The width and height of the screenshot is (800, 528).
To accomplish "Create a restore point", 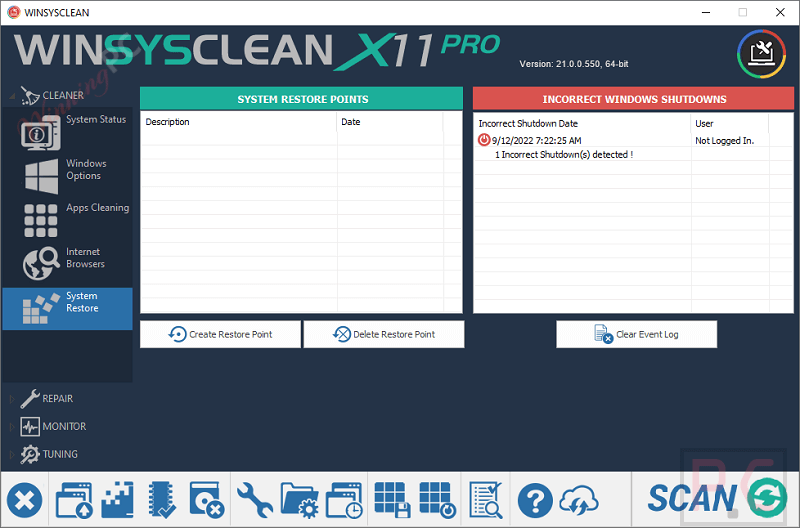I will click(x=220, y=334).
